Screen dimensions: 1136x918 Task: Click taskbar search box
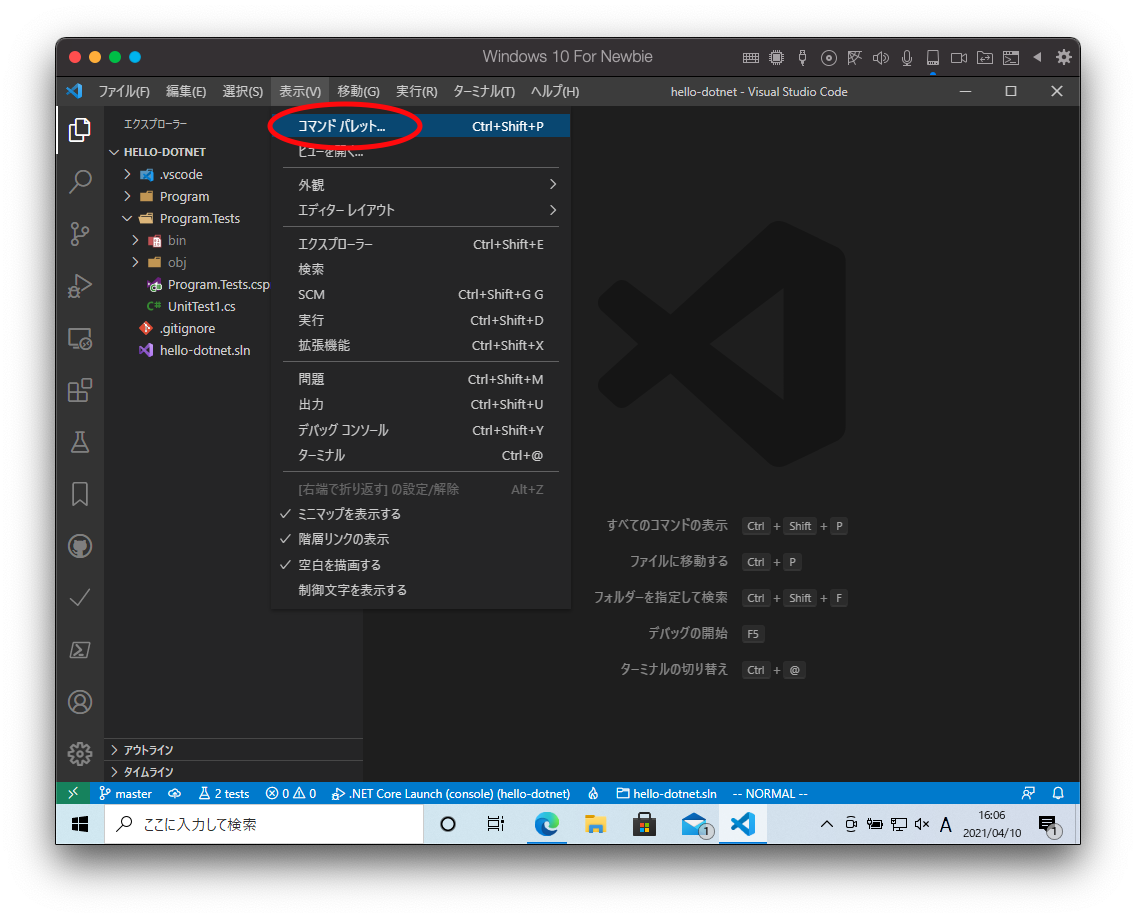point(264,824)
